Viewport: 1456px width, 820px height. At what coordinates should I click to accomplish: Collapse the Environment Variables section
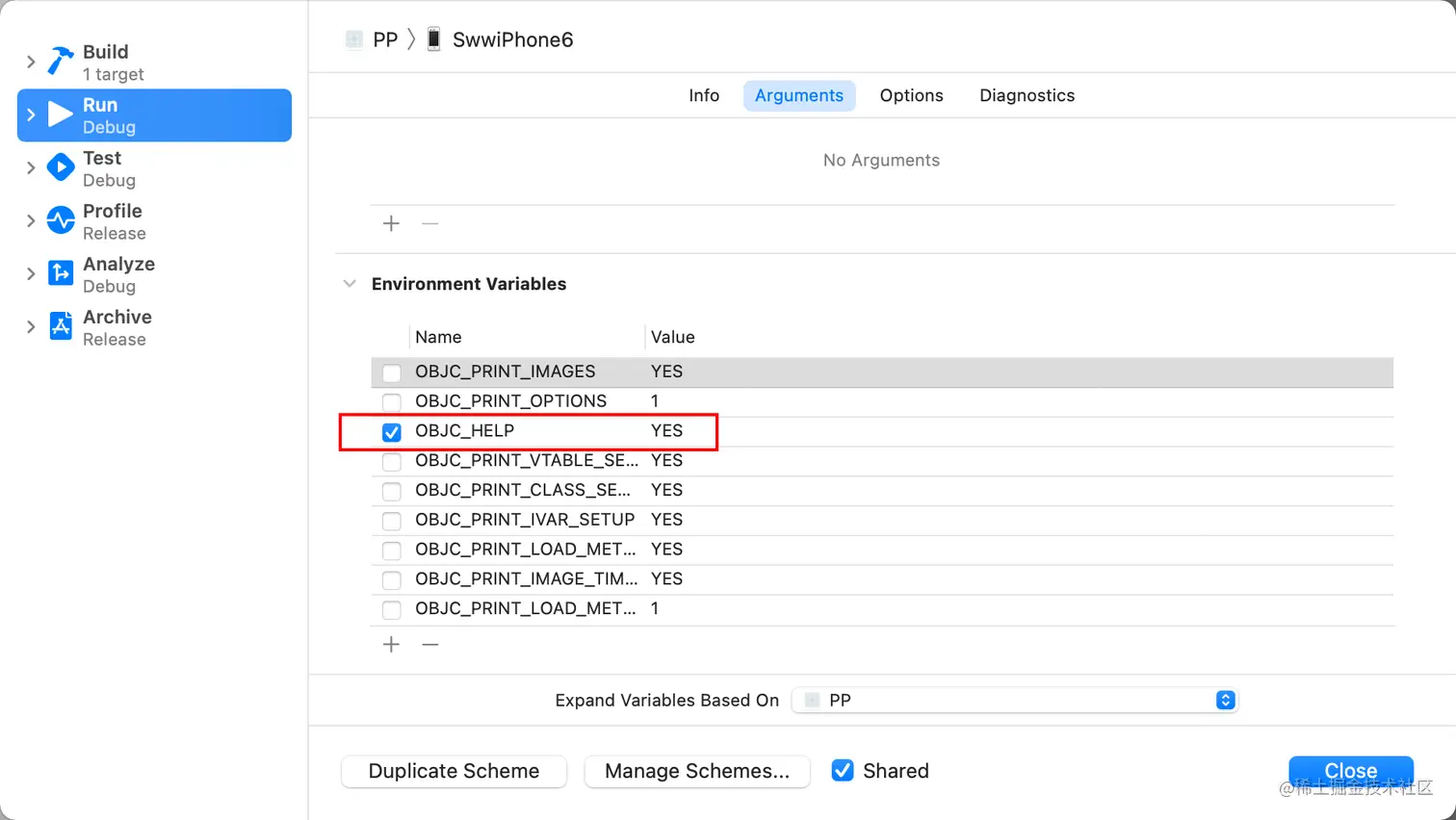point(350,284)
